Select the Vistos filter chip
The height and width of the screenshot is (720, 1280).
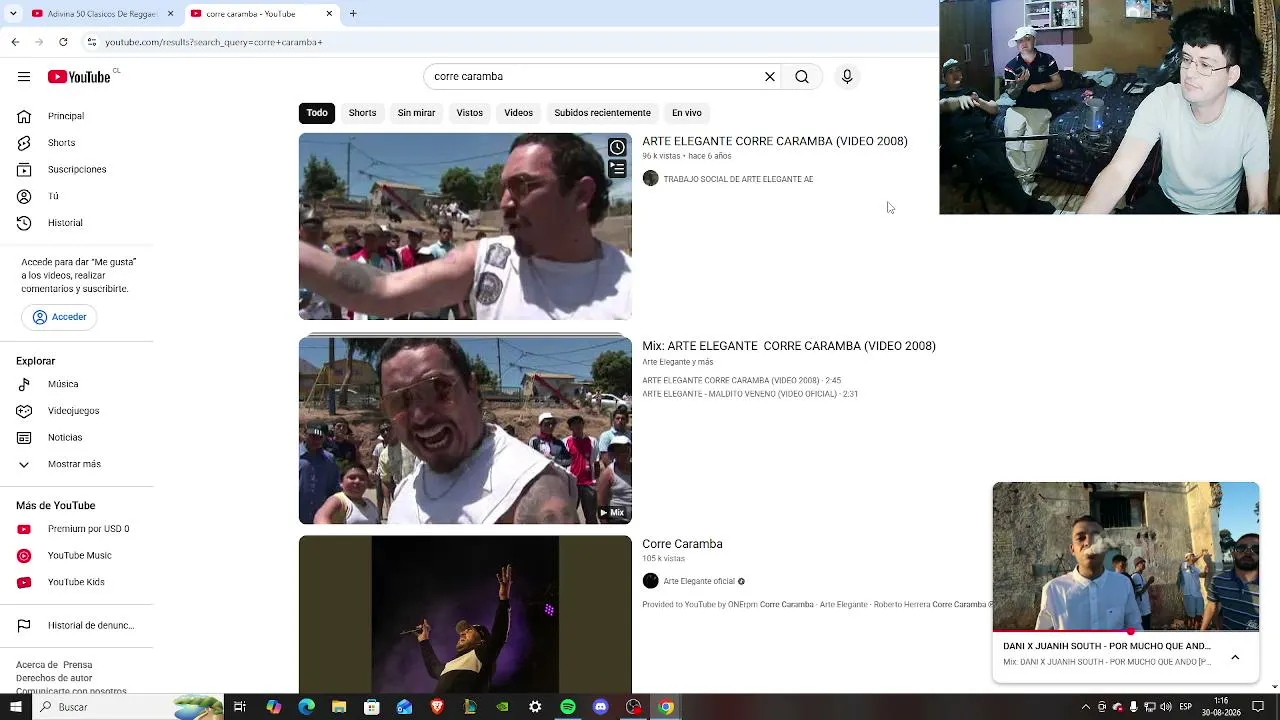click(470, 113)
